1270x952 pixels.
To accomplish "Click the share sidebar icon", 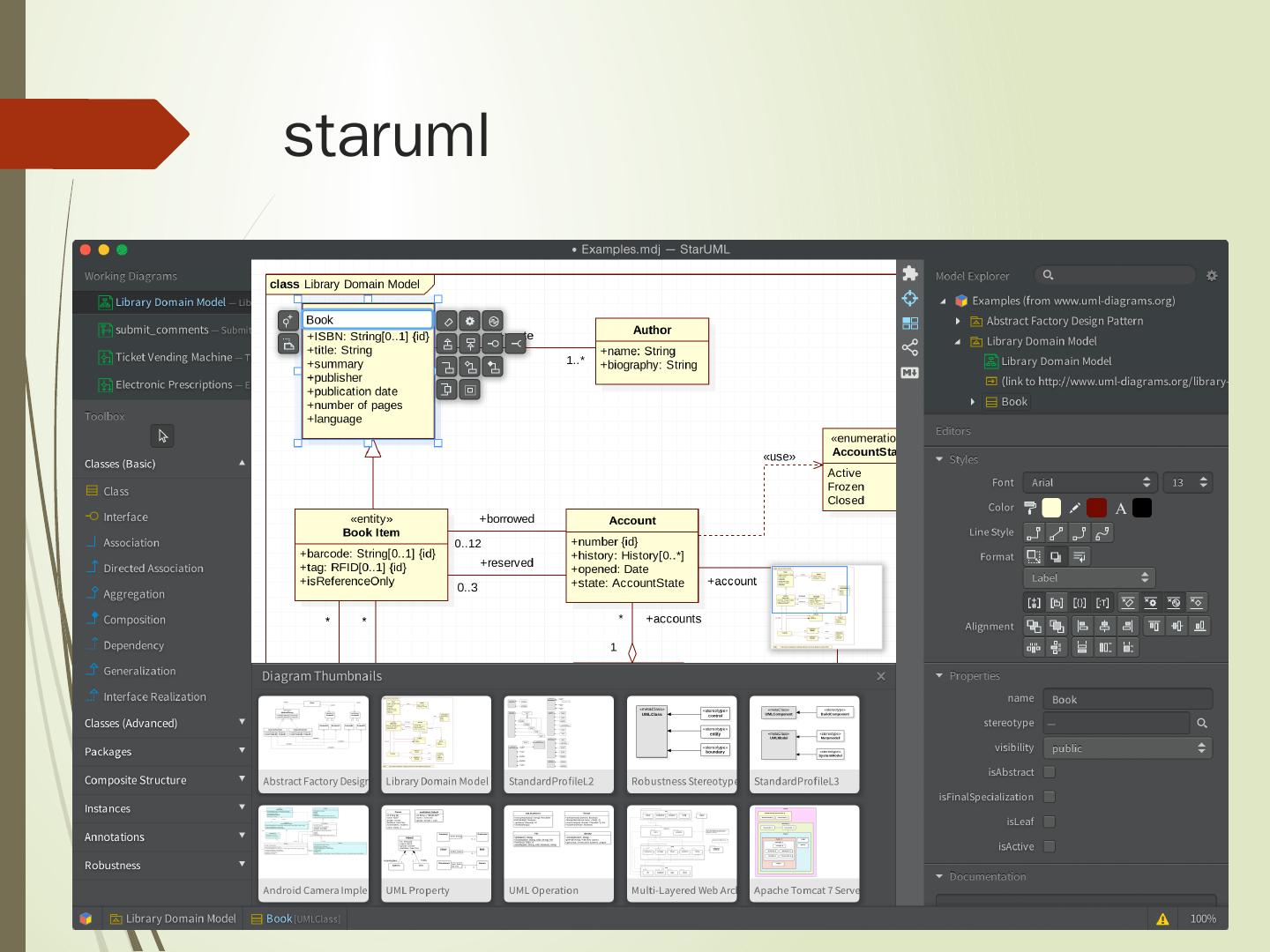I will point(910,347).
